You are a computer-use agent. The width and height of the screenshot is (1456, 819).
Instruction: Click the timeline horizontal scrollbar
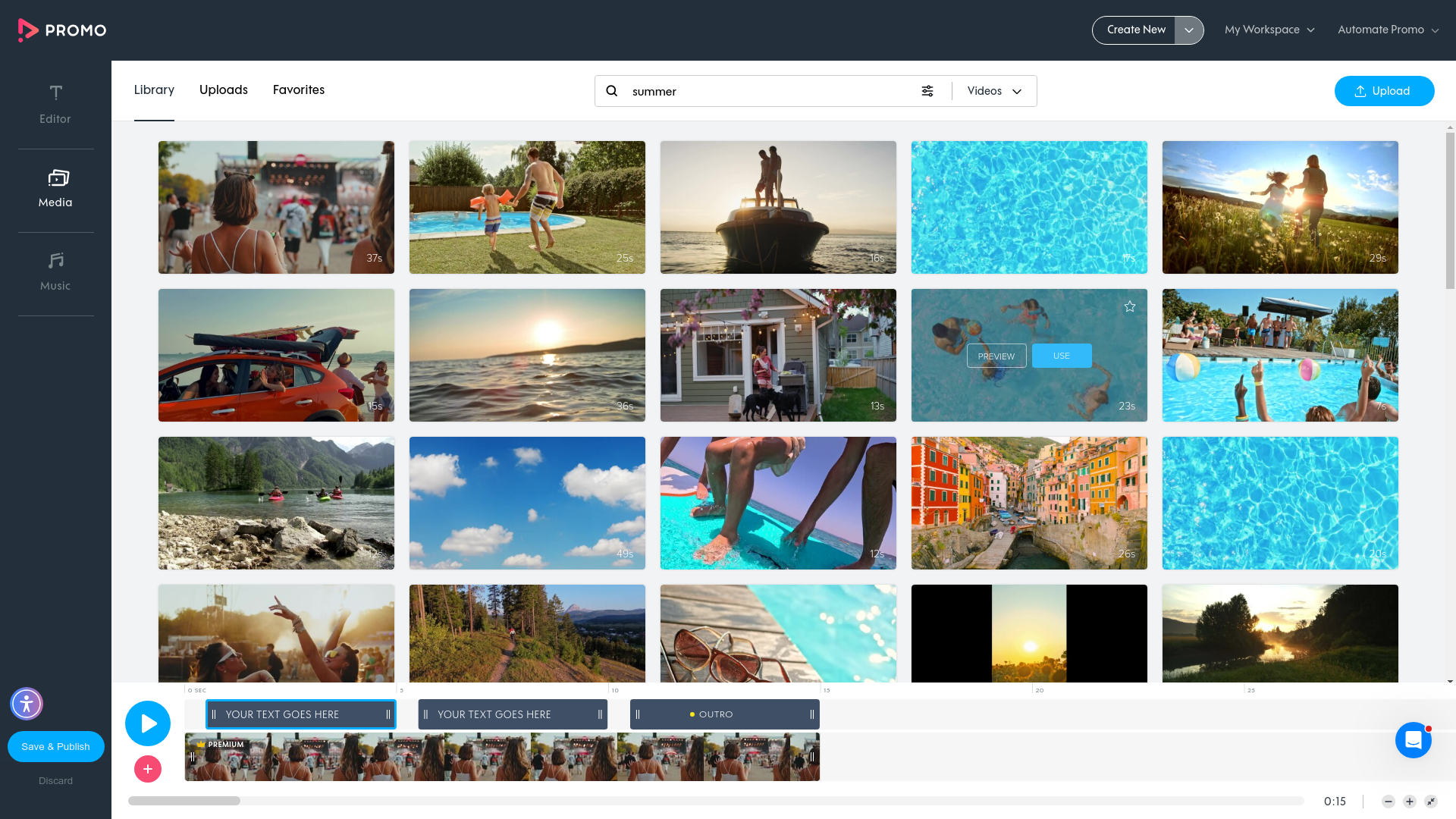[184, 801]
